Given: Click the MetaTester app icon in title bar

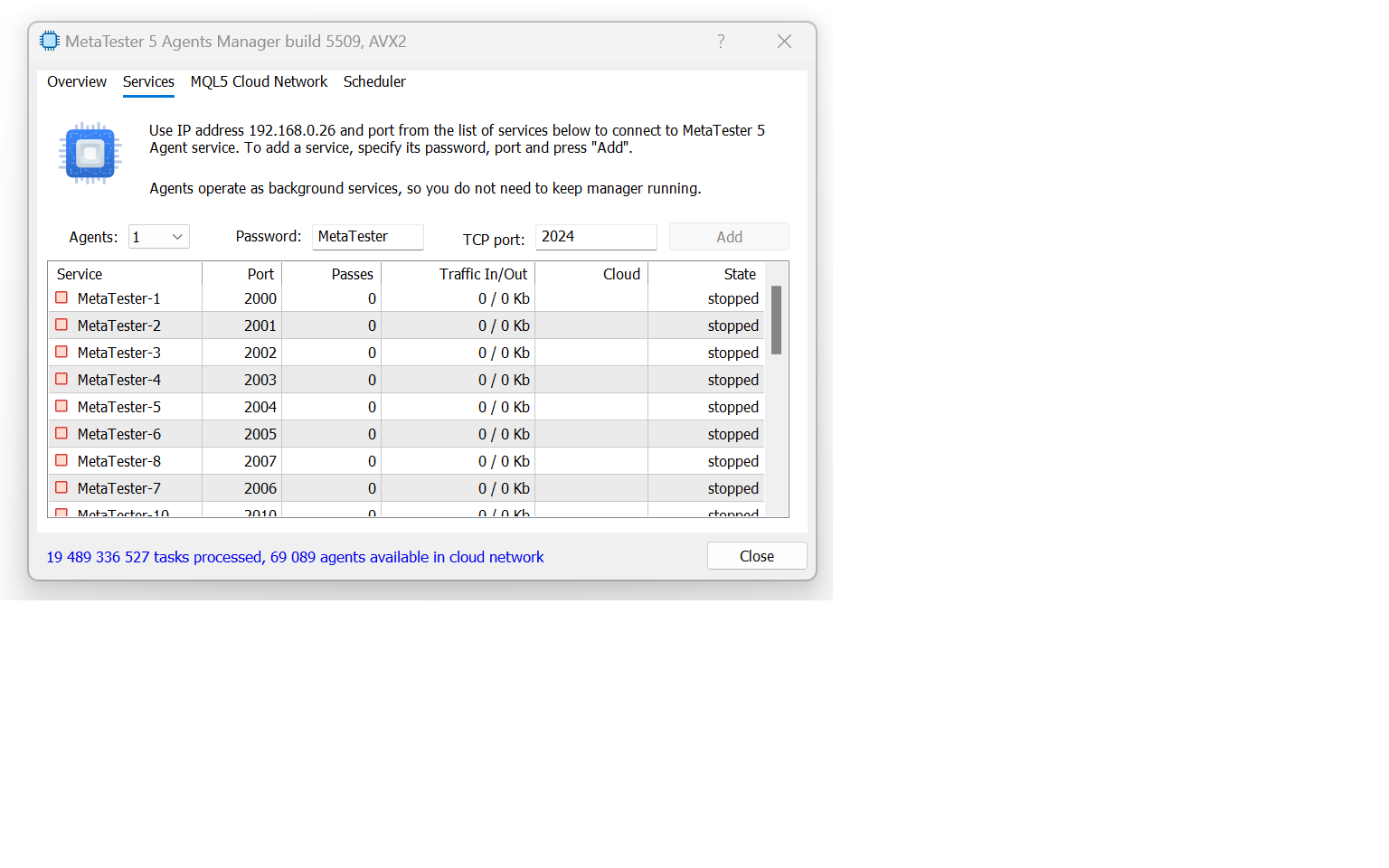Looking at the screenshot, I should point(50,41).
